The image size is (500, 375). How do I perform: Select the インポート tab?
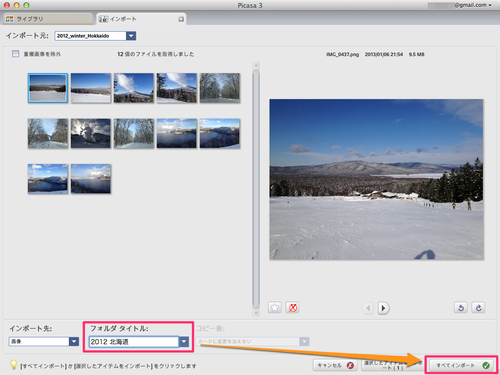pyautogui.click(x=141, y=19)
